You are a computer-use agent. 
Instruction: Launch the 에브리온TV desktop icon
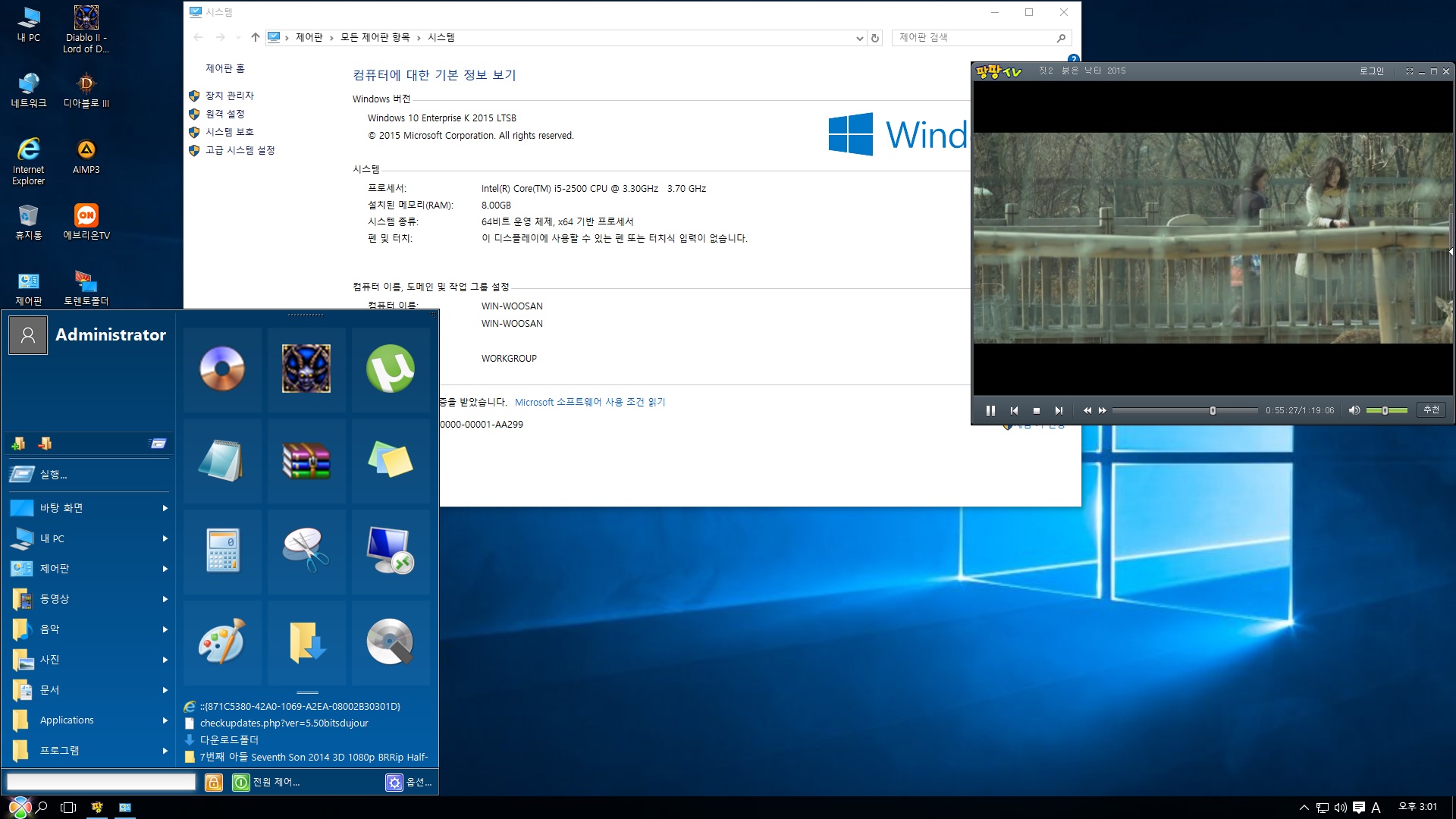(86, 222)
